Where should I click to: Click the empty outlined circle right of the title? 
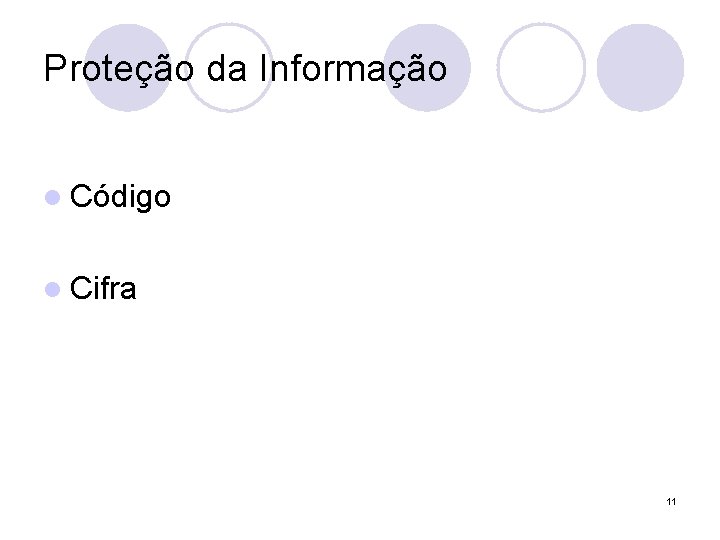pos(541,67)
